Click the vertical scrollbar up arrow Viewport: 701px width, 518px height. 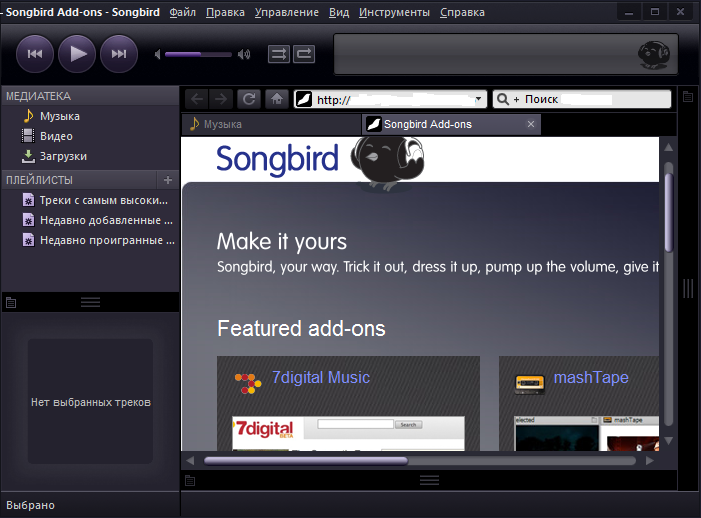(668, 147)
